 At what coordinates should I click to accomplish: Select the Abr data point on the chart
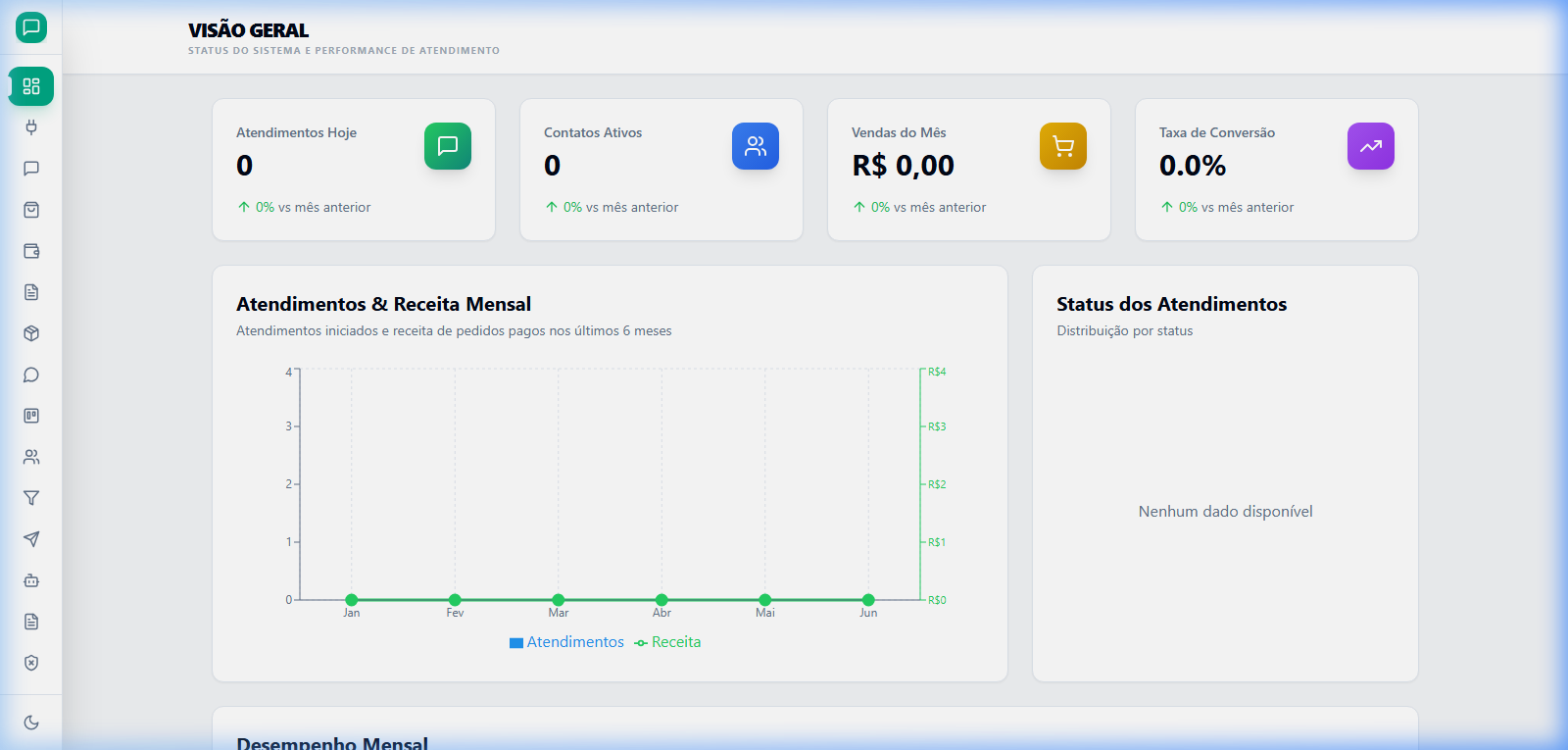(661, 600)
